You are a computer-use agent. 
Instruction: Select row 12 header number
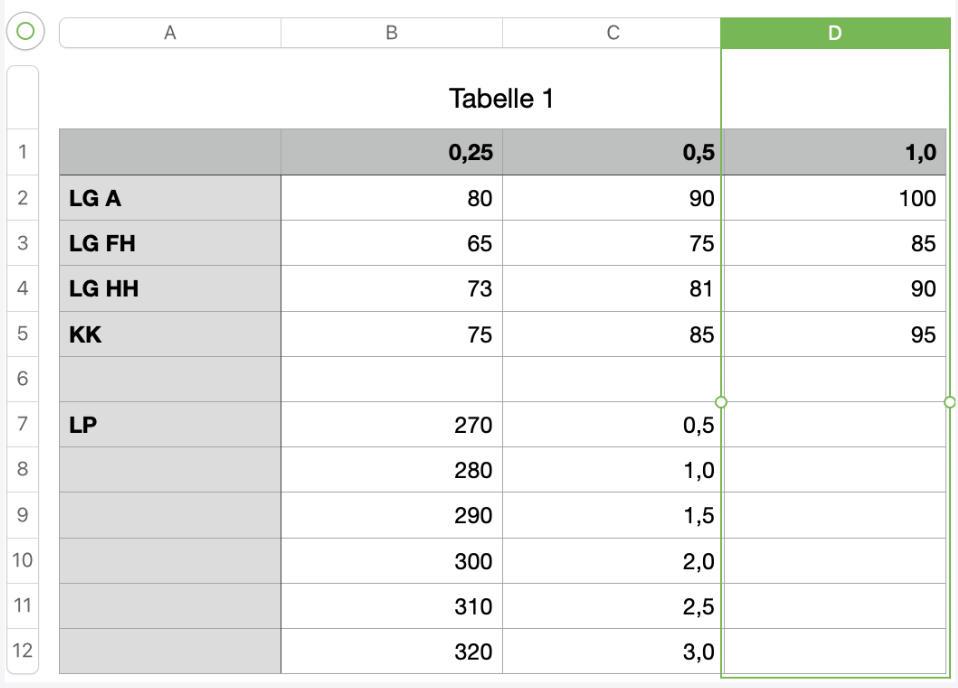point(22,651)
